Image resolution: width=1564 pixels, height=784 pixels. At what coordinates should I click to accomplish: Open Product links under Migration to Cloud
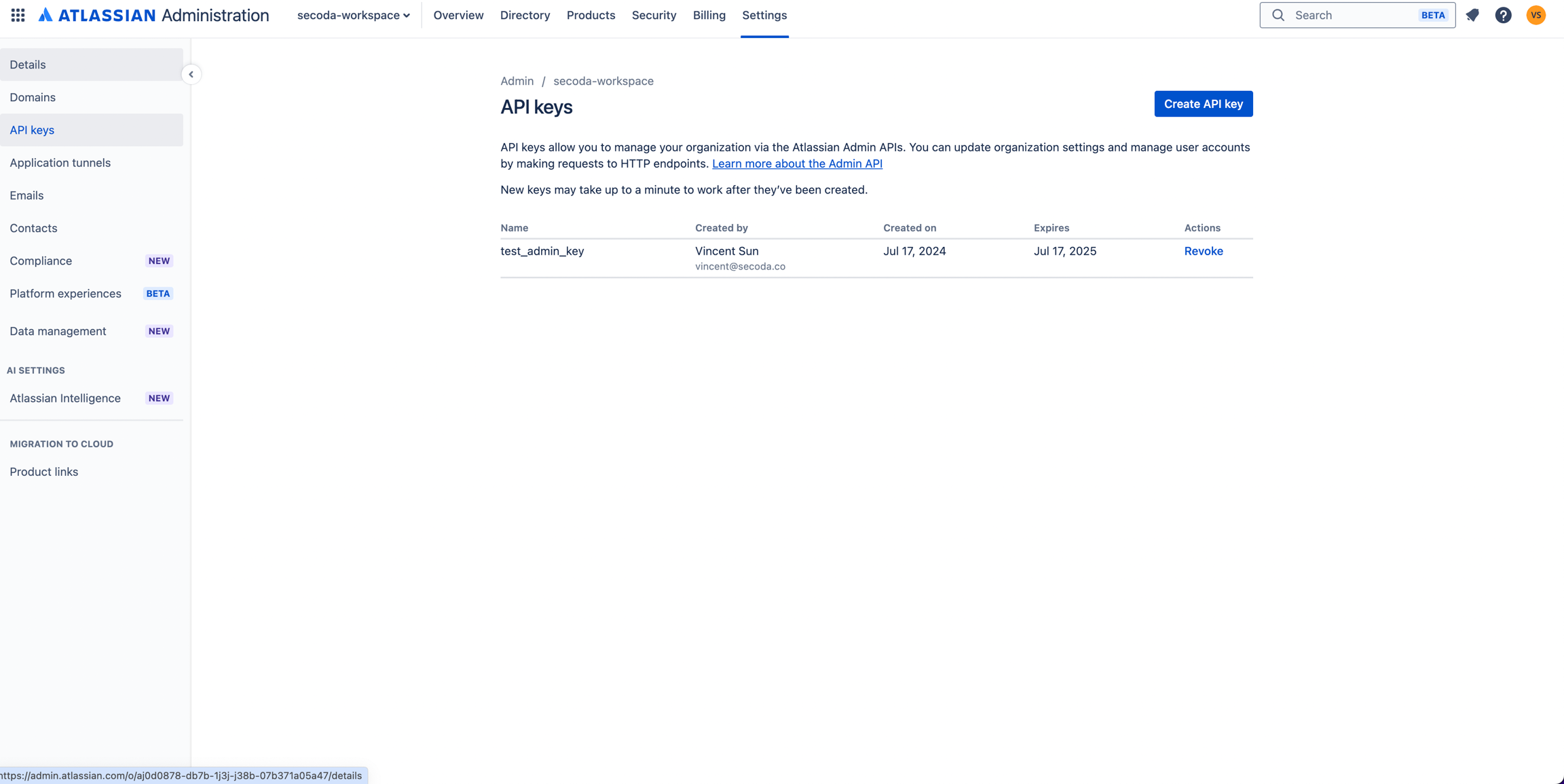(43, 472)
